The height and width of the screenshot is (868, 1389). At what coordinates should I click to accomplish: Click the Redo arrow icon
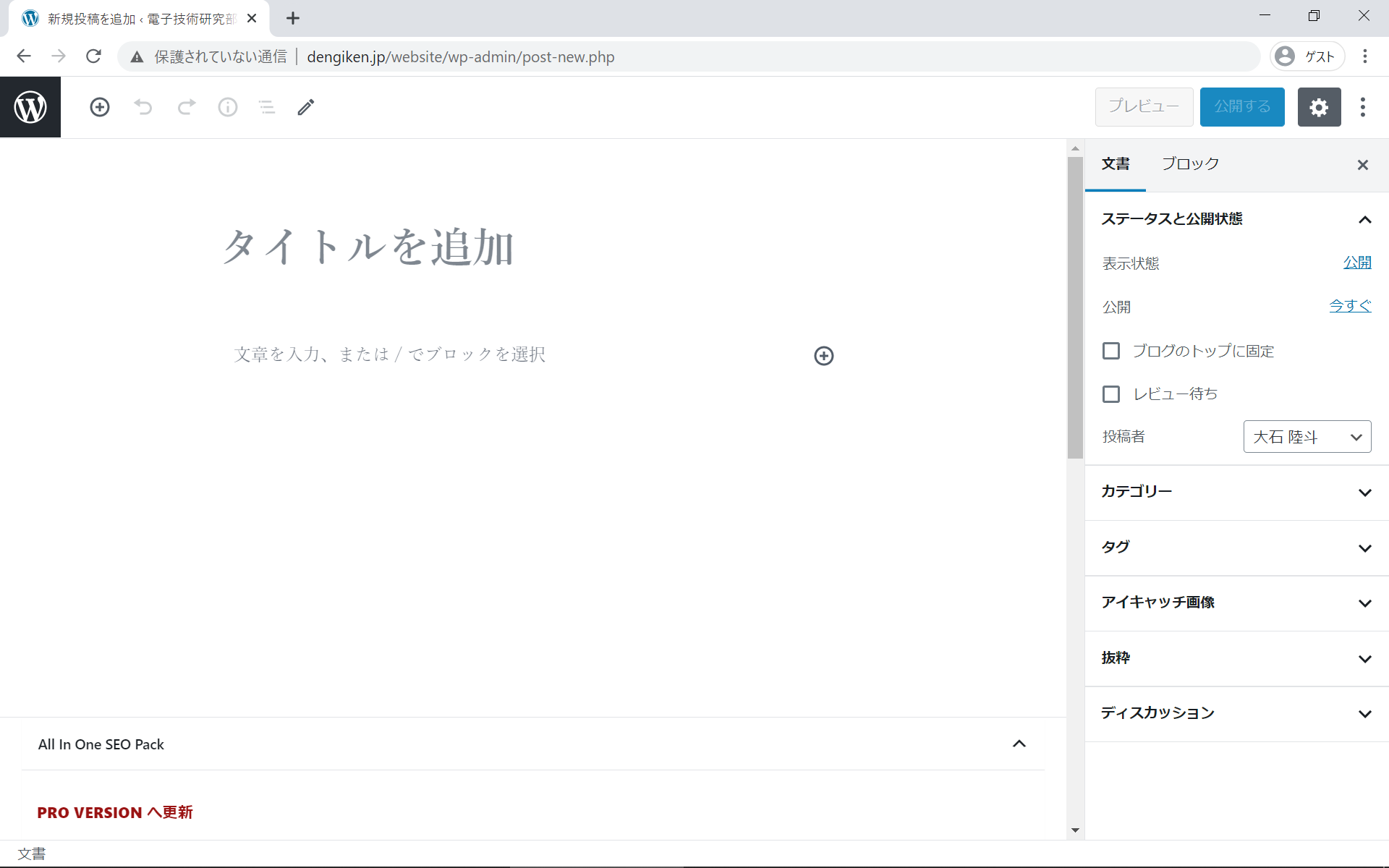coord(187,107)
